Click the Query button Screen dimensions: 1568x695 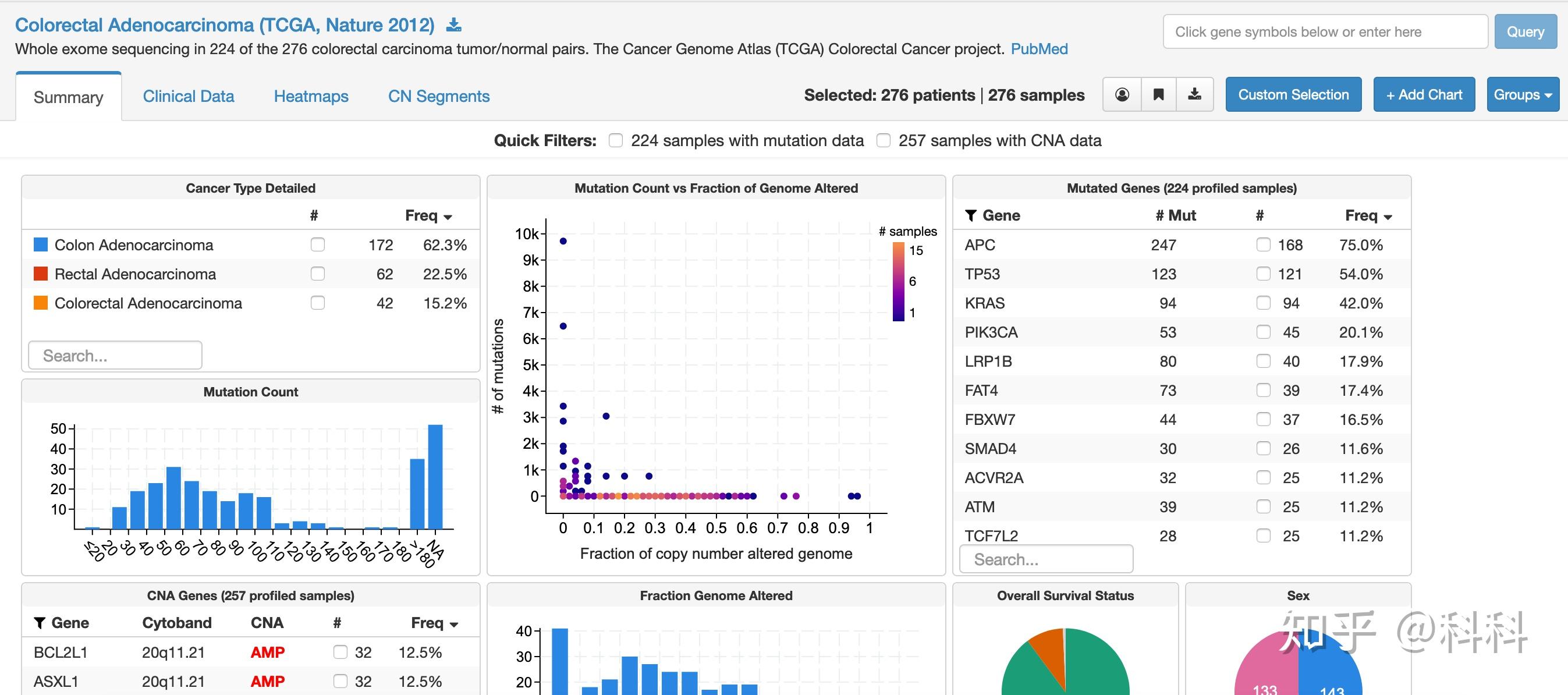coord(1526,31)
